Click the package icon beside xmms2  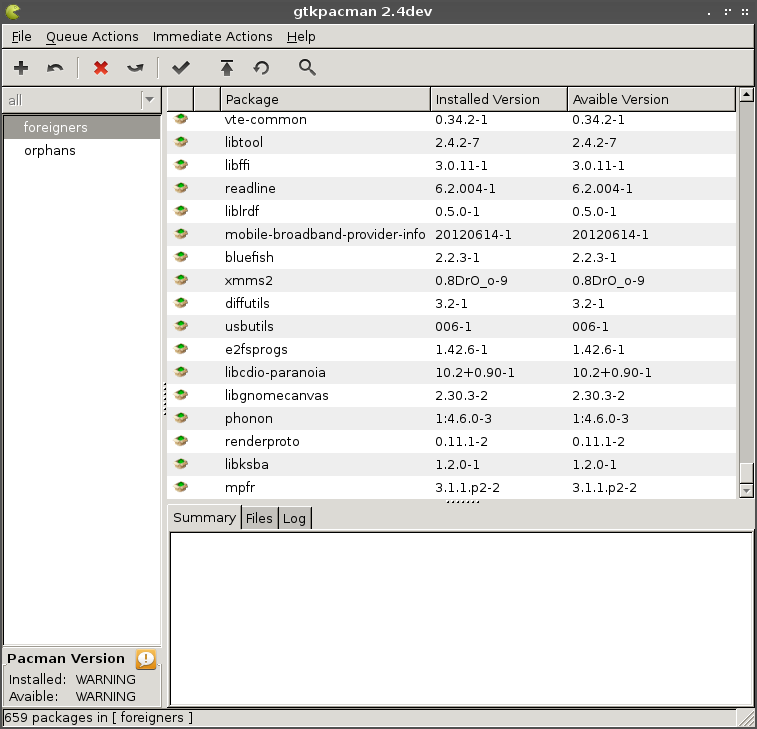click(181, 280)
